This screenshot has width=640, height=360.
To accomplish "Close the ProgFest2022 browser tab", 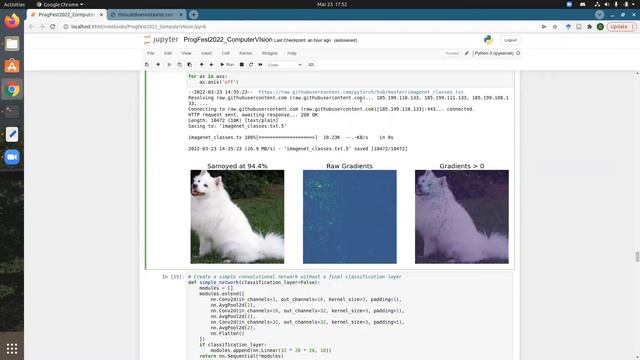I will click(101, 14).
